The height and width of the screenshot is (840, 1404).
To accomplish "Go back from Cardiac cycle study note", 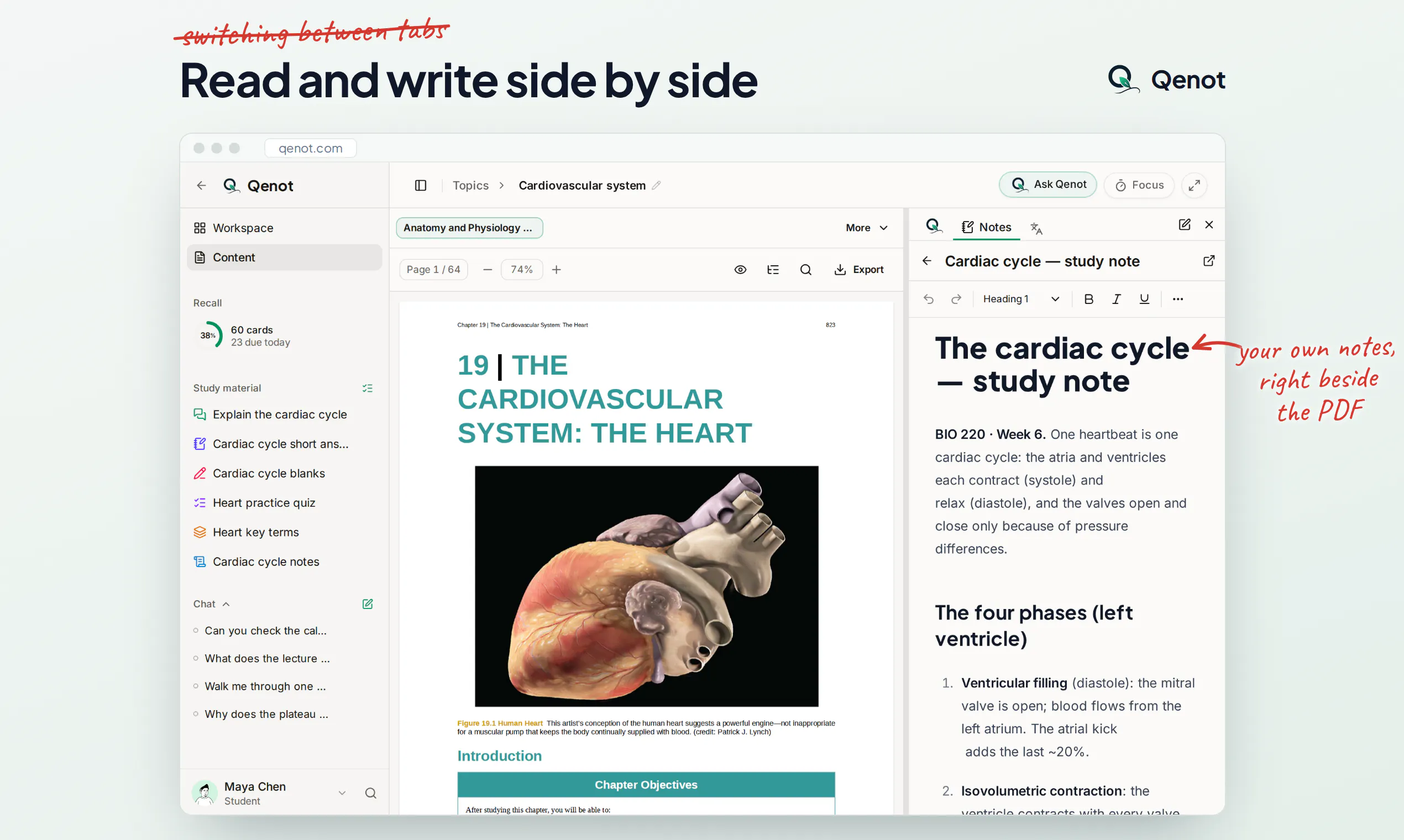I will tap(927, 261).
